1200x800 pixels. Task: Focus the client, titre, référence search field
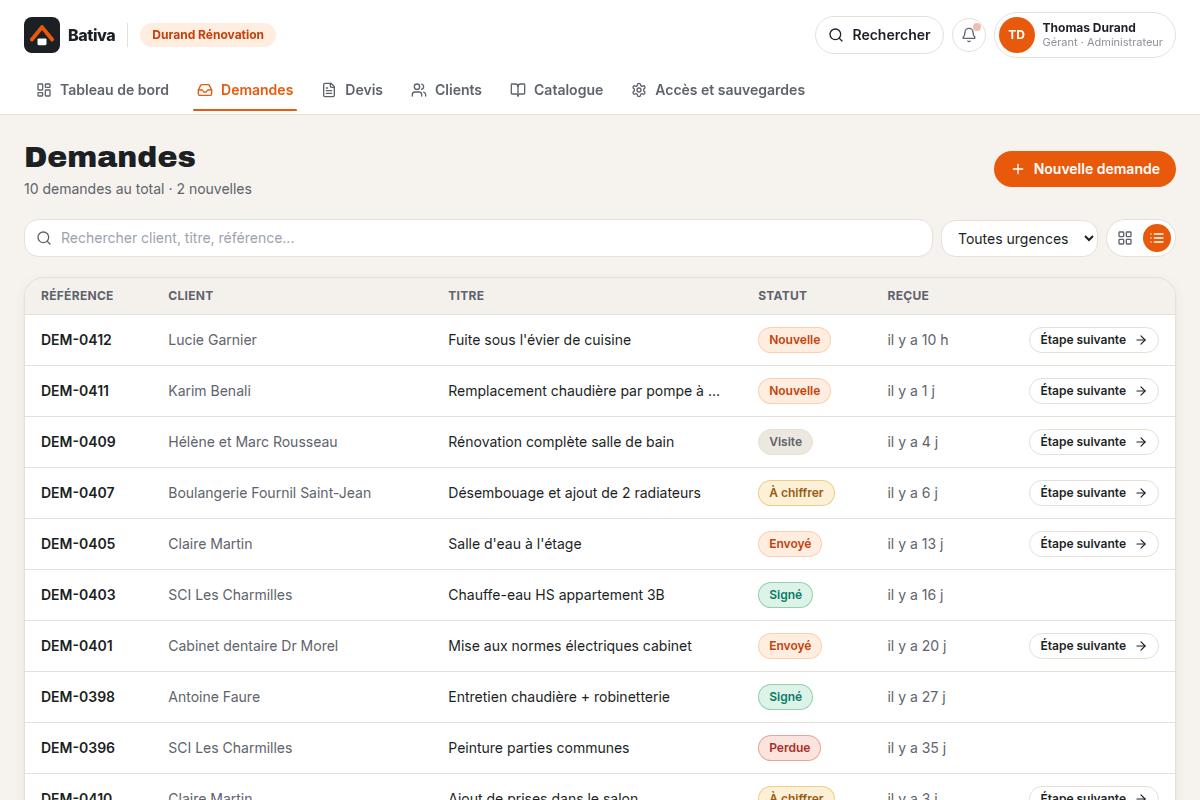478,238
